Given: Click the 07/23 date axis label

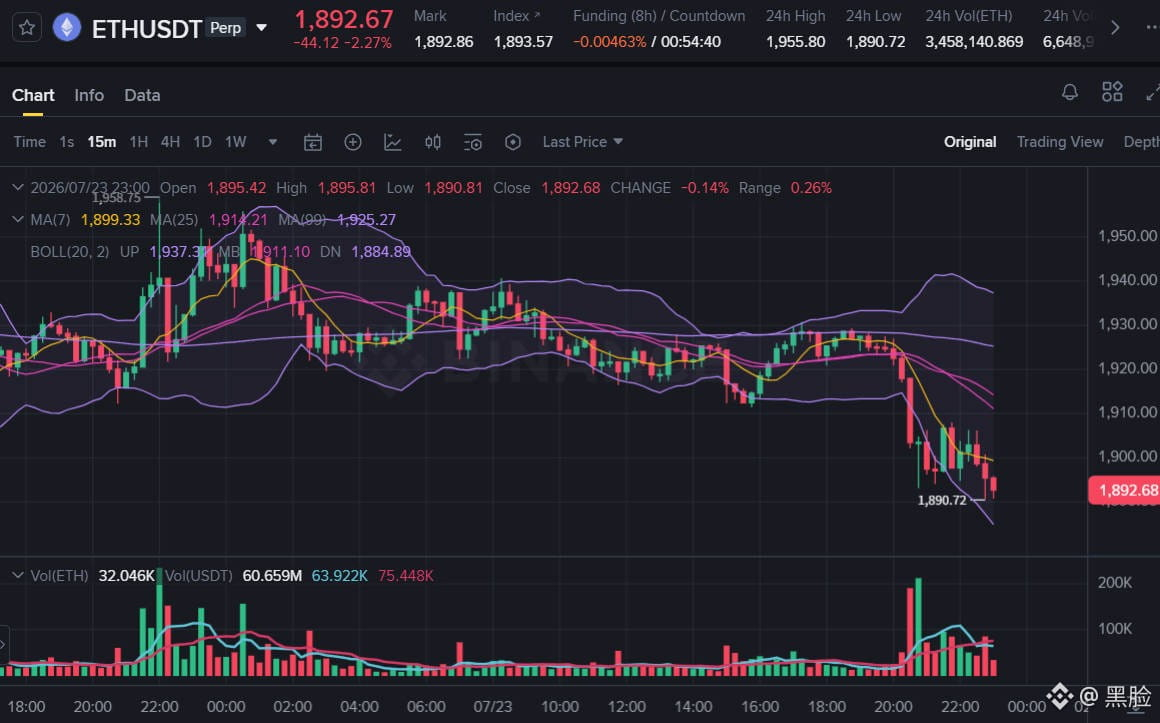Looking at the screenshot, I should click(493, 707).
